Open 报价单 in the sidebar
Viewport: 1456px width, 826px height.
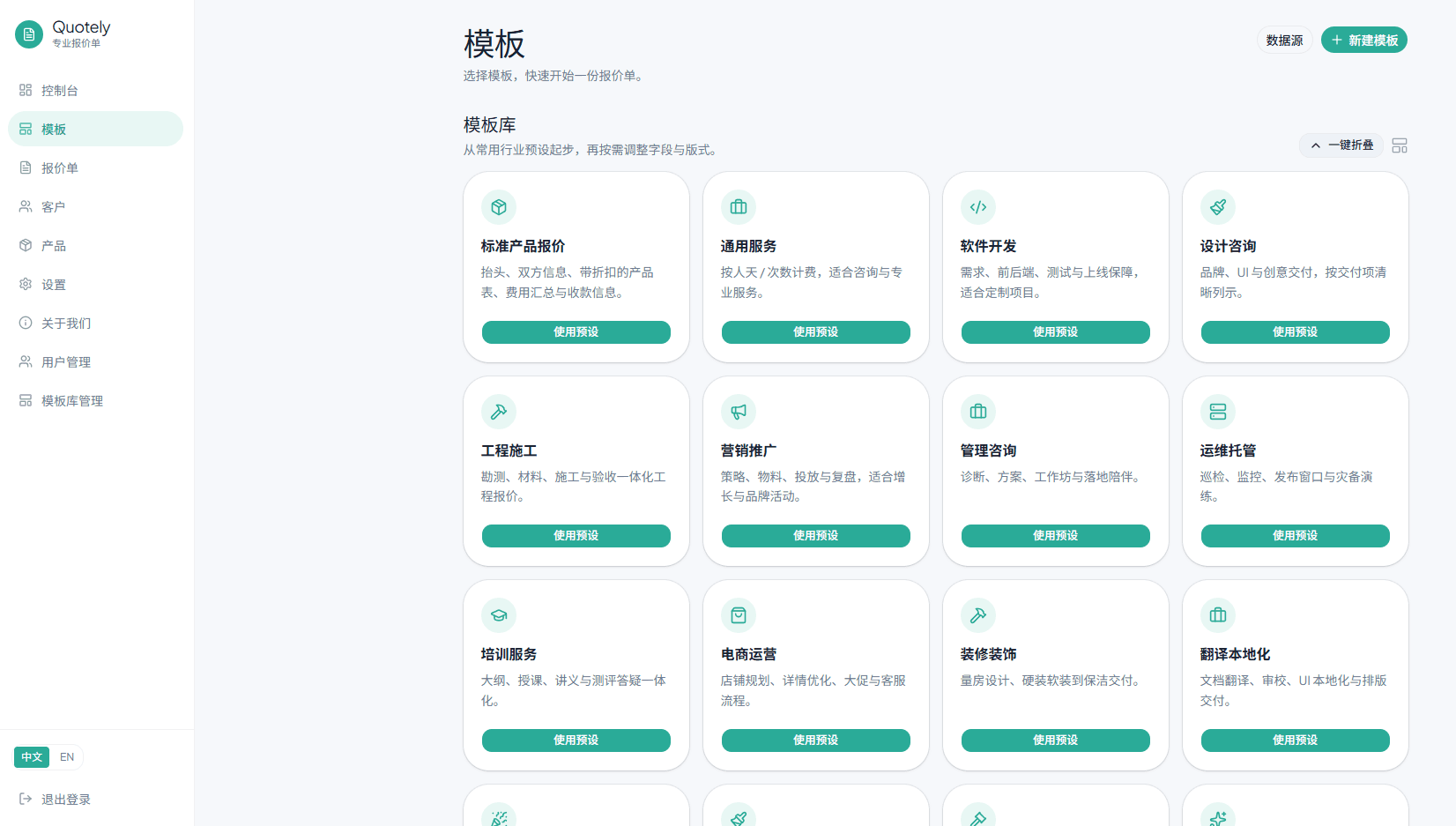tap(95, 167)
